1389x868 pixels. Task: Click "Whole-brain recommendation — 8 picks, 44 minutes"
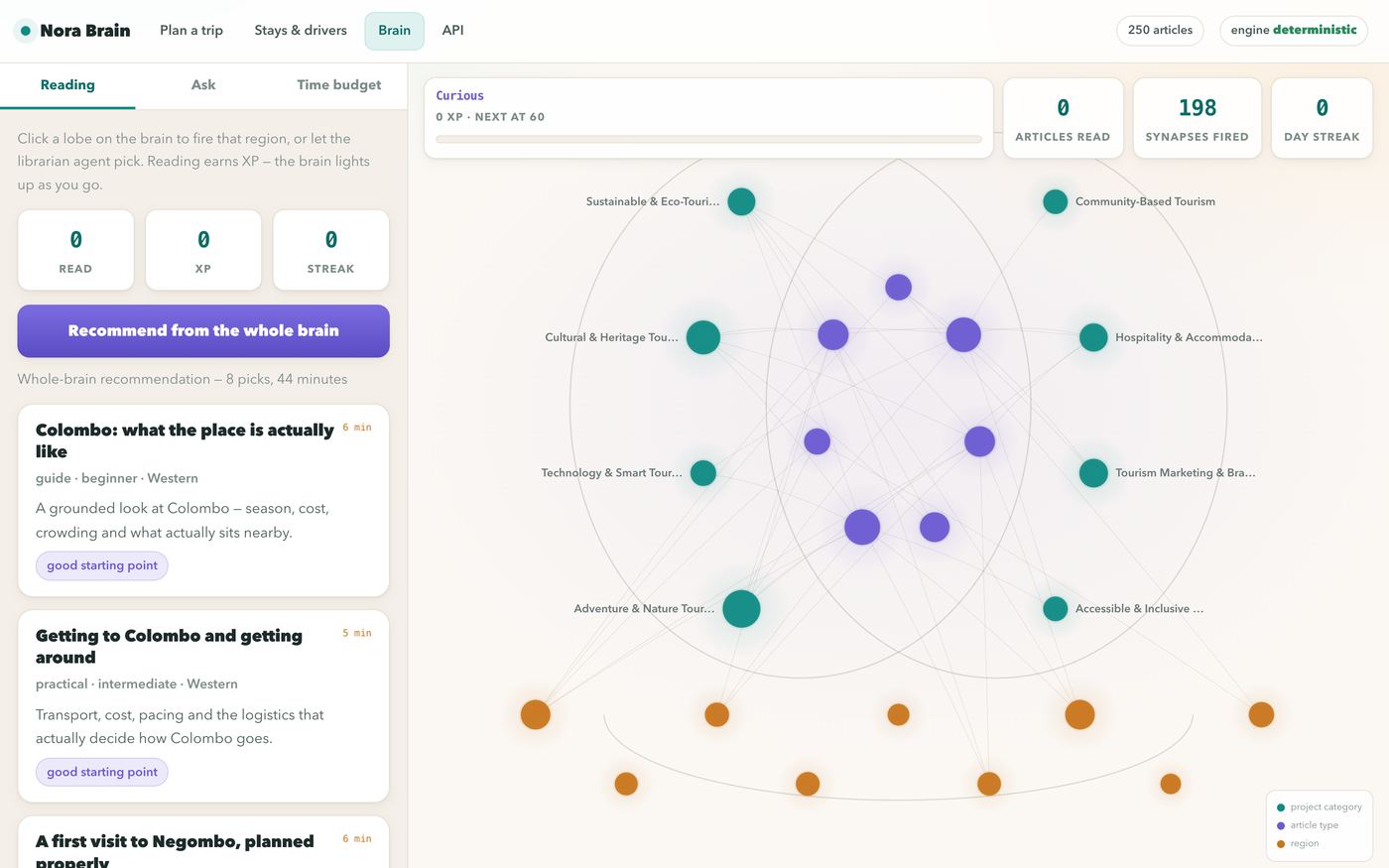(183, 379)
